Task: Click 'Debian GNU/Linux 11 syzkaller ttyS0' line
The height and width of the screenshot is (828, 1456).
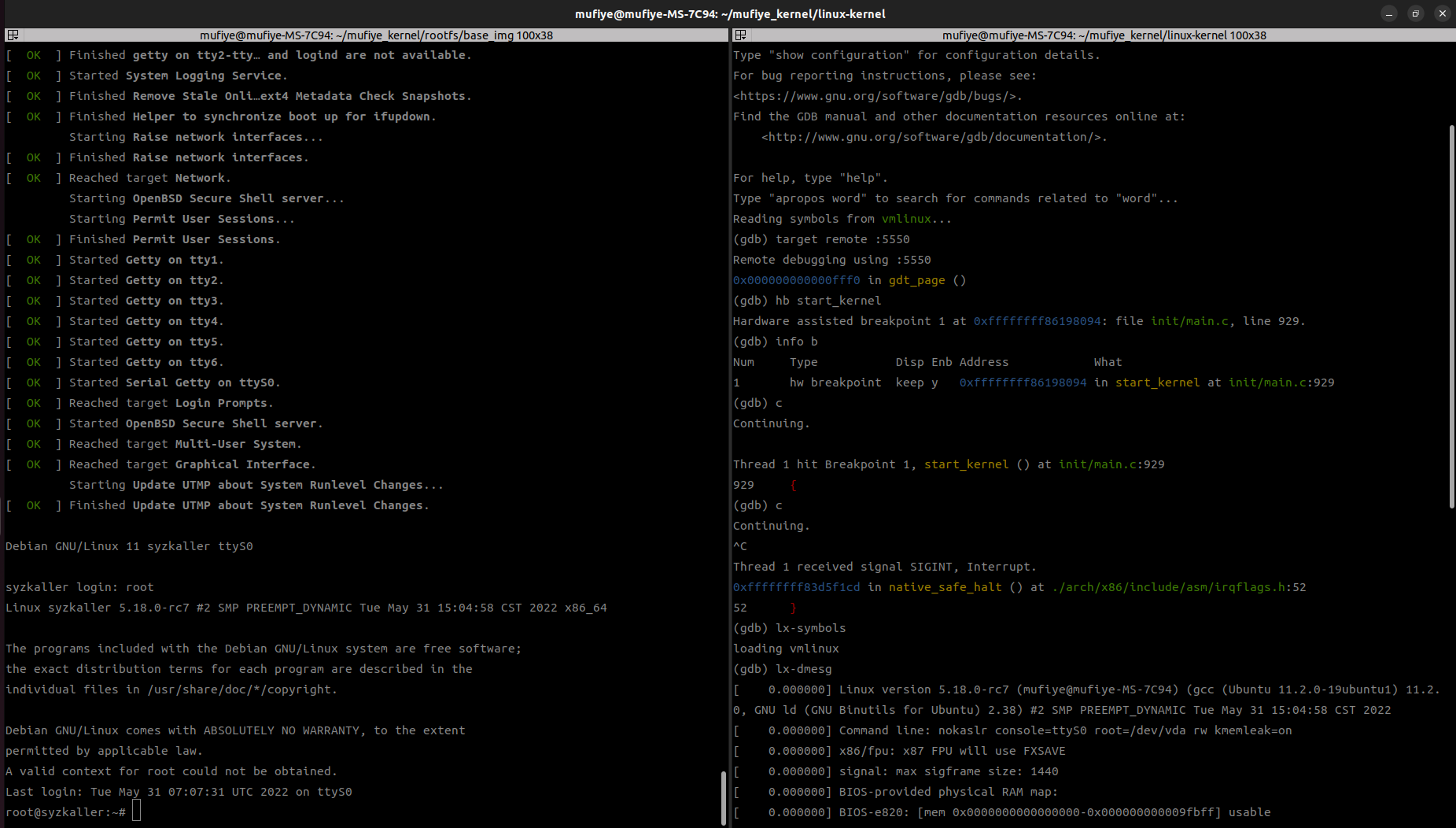Action: click(x=129, y=546)
